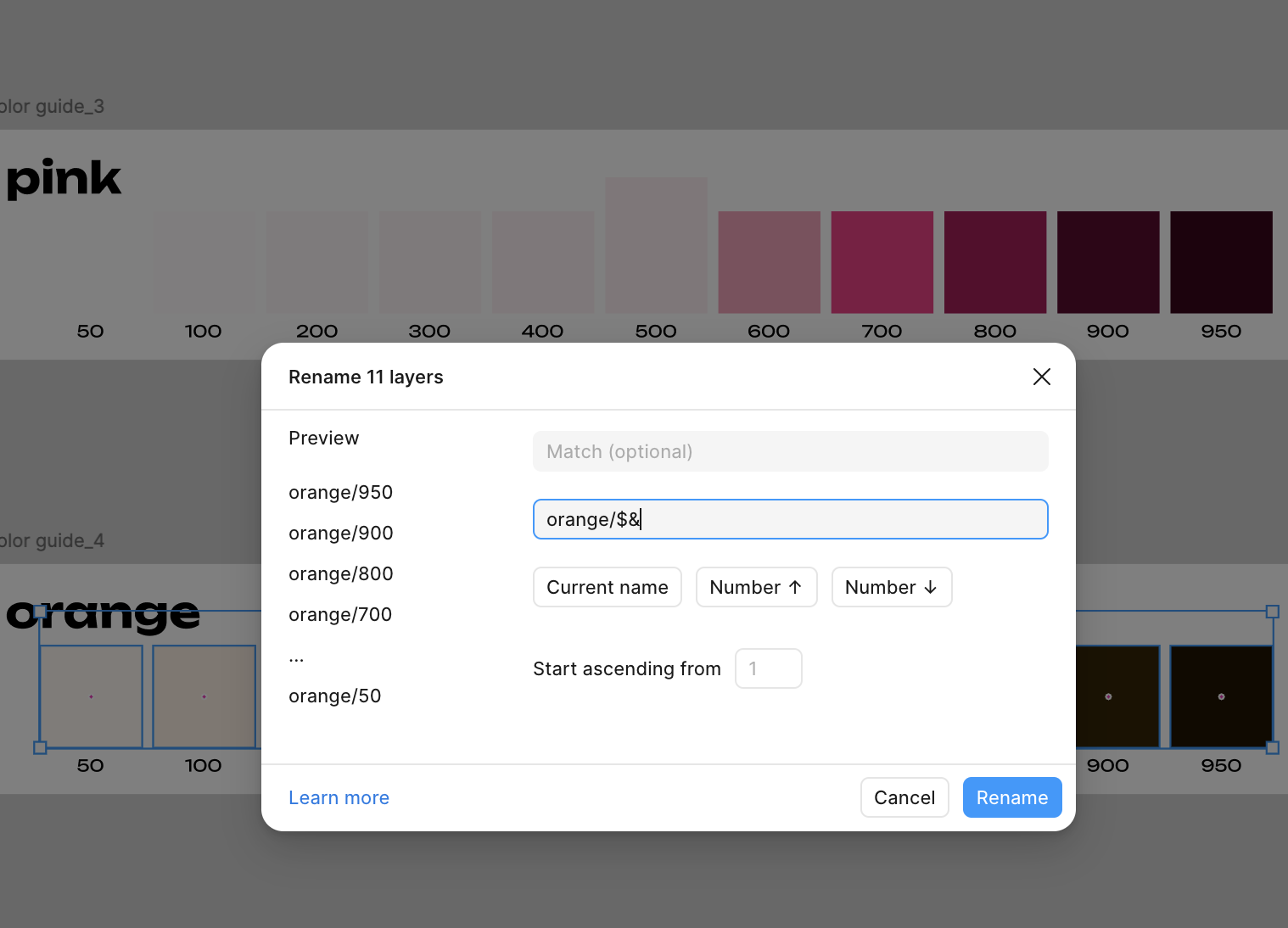The width and height of the screenshot is (1288, 928).
Task: Click the top-right selection resize handle
Action: [1272, 612]
